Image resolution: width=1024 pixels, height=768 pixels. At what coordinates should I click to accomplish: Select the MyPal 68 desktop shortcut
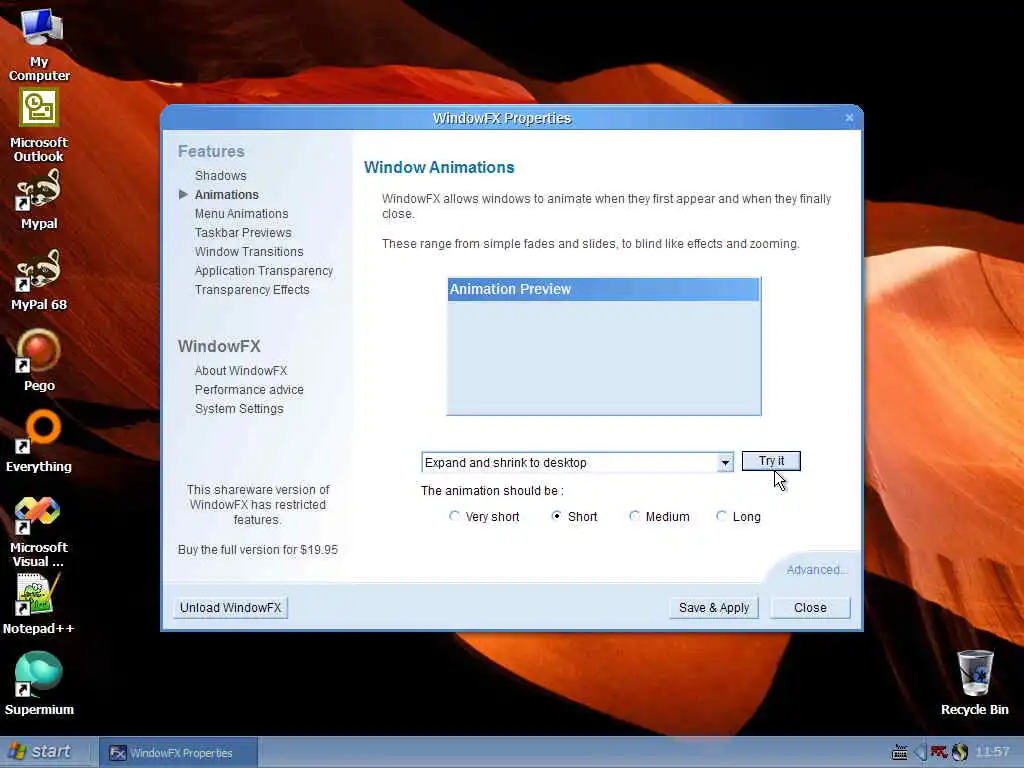tap(39, 281)
